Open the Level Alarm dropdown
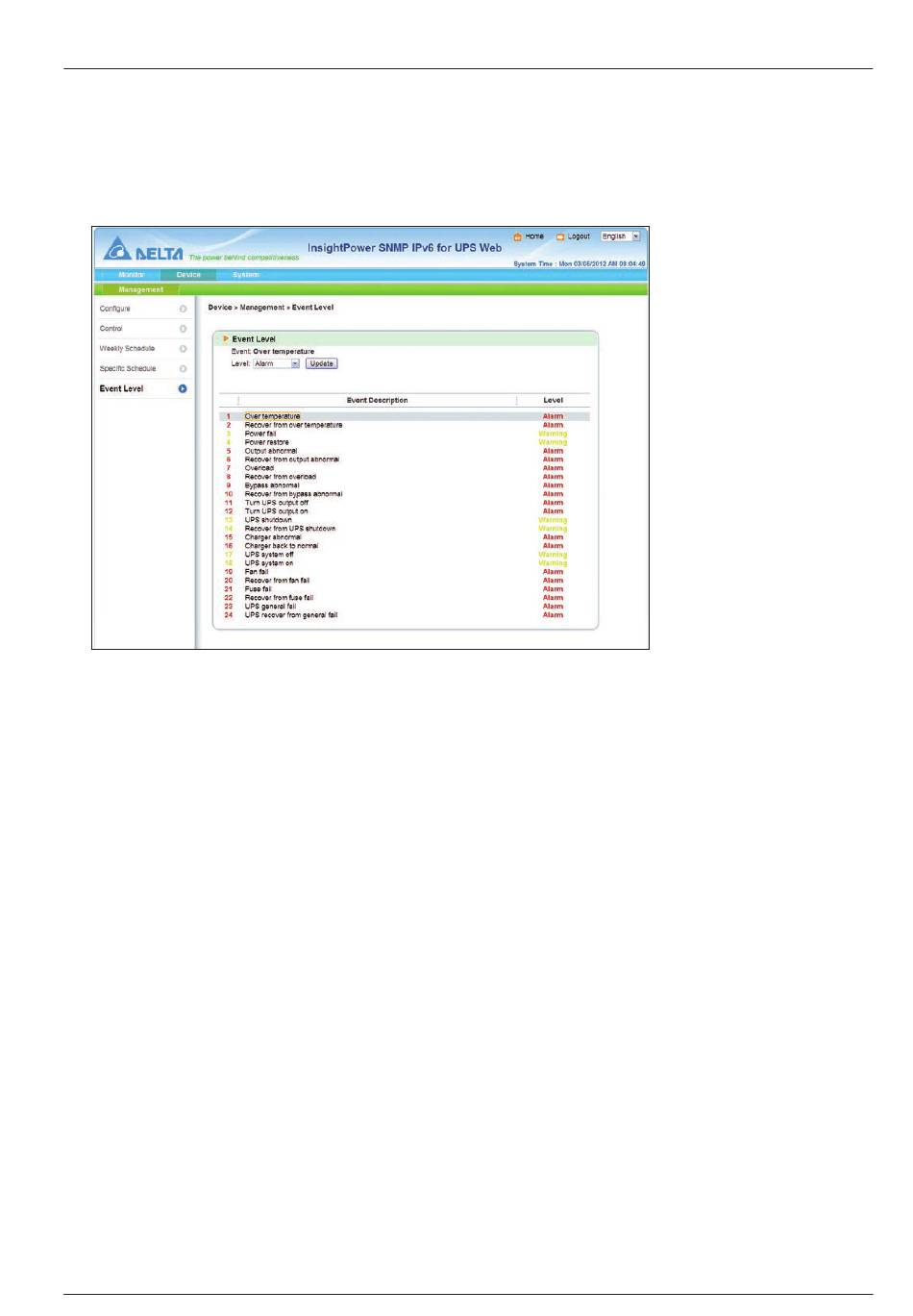913x1316 pixels. click(277, 363)
